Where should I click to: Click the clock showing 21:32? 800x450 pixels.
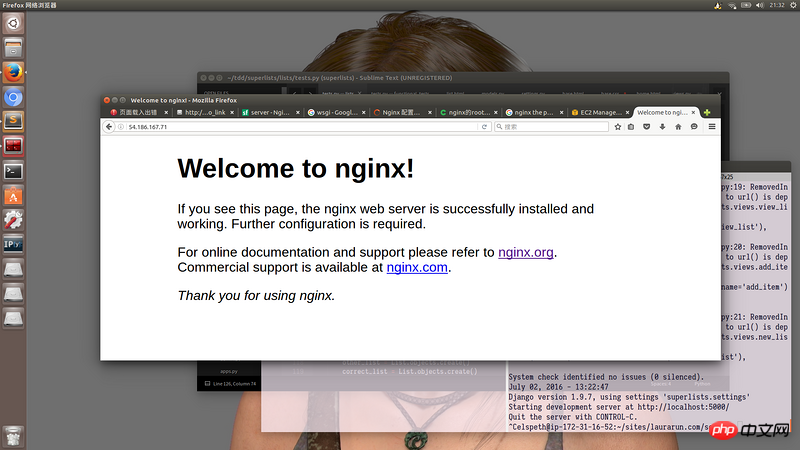(777, 5)
